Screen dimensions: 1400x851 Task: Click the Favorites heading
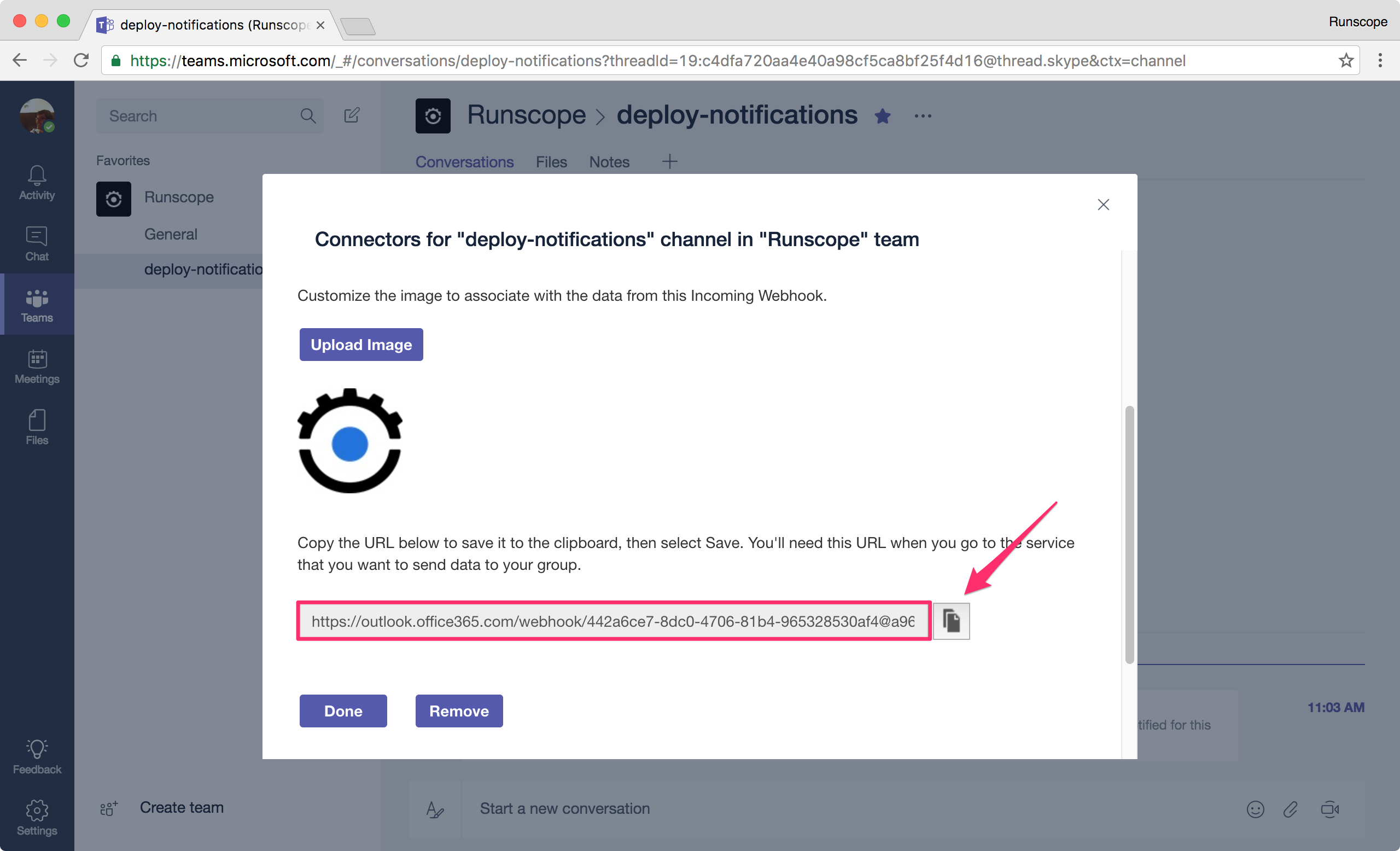(122, 161)
